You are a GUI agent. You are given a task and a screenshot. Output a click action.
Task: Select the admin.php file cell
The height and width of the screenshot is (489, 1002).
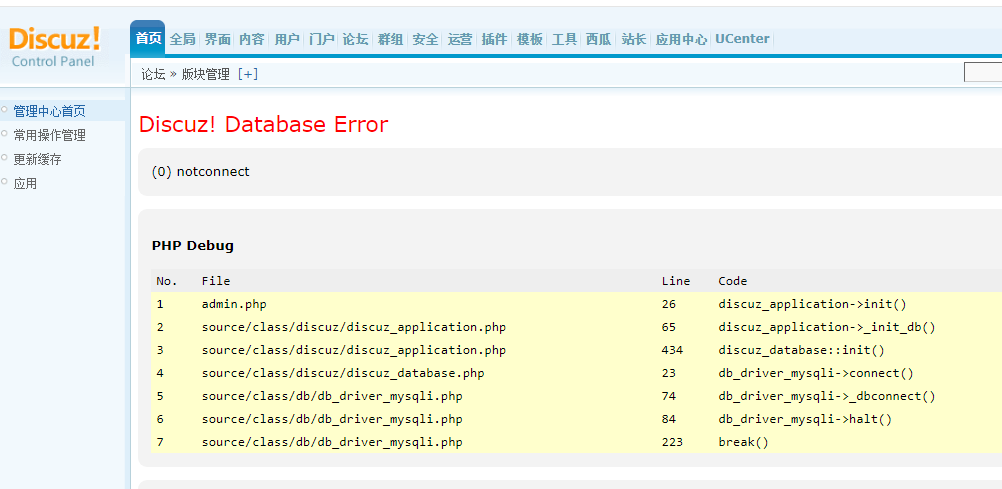(234, 304)
